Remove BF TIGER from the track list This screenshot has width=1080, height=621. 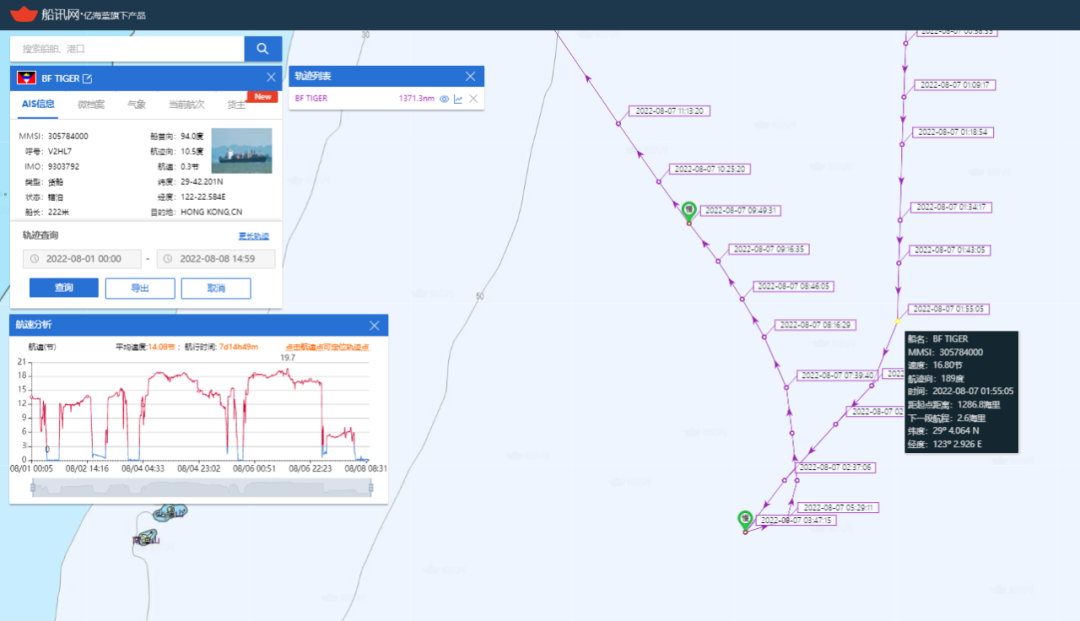(473, 99)
